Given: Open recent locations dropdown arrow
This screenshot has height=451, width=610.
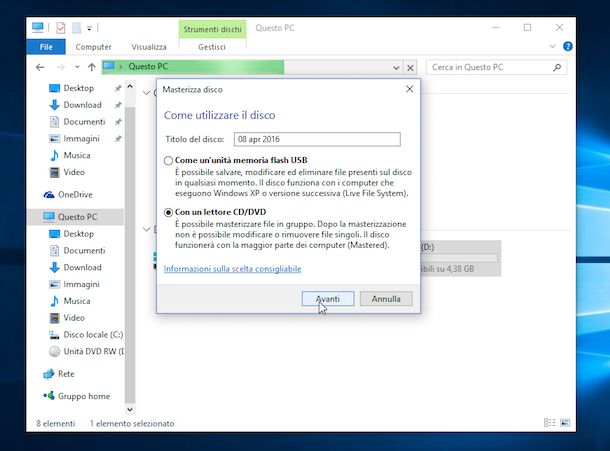Looking at the screenshot, I should click(x=77, y=67).
